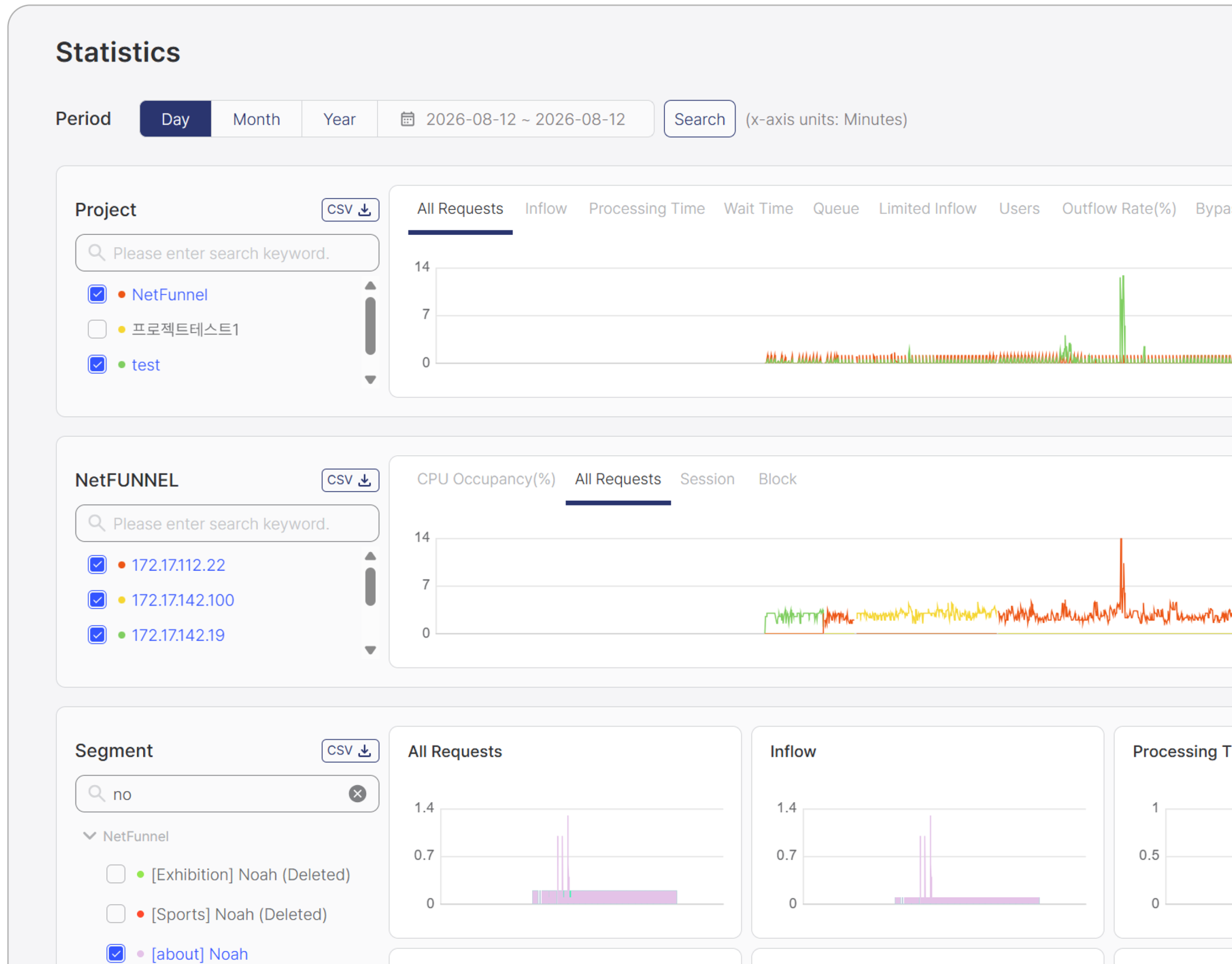1232x964 pixels.
Task: Uncheck the 172.17.112.22 server checkbox
Action: tap(97, 565)
